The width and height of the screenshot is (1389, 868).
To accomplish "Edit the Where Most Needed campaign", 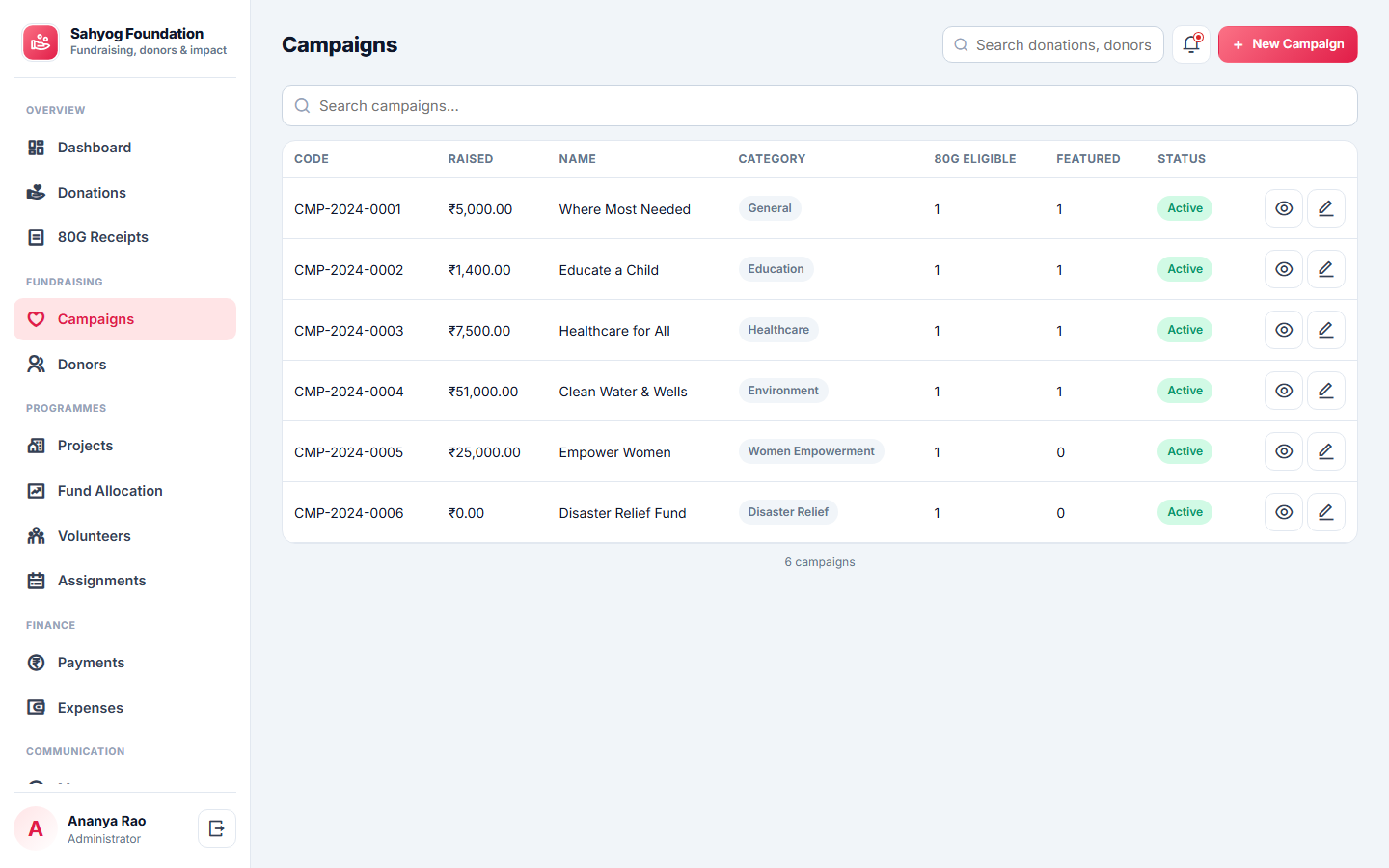I will (1326, 208).
